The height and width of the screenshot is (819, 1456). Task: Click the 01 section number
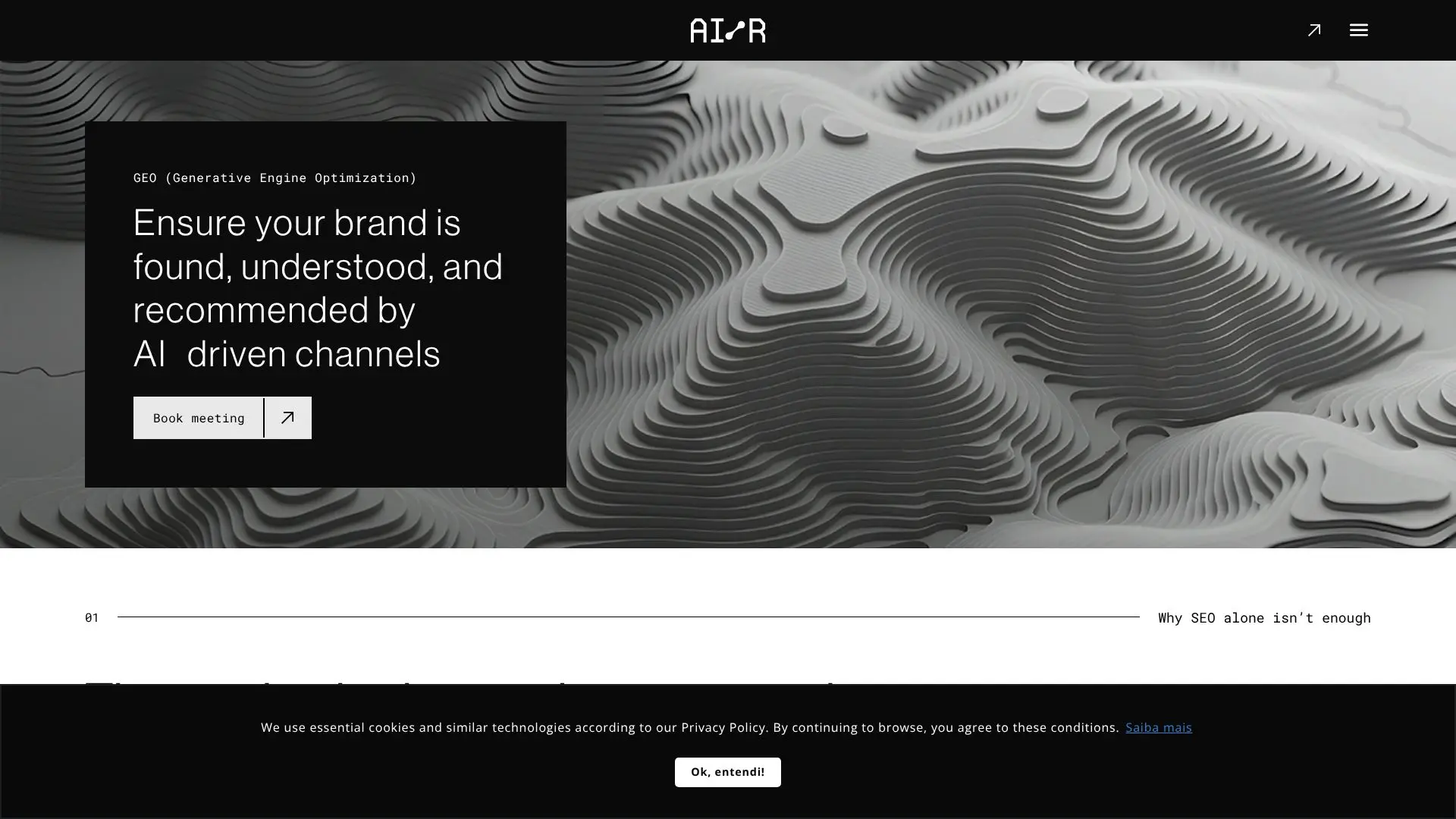click(92, 617)
